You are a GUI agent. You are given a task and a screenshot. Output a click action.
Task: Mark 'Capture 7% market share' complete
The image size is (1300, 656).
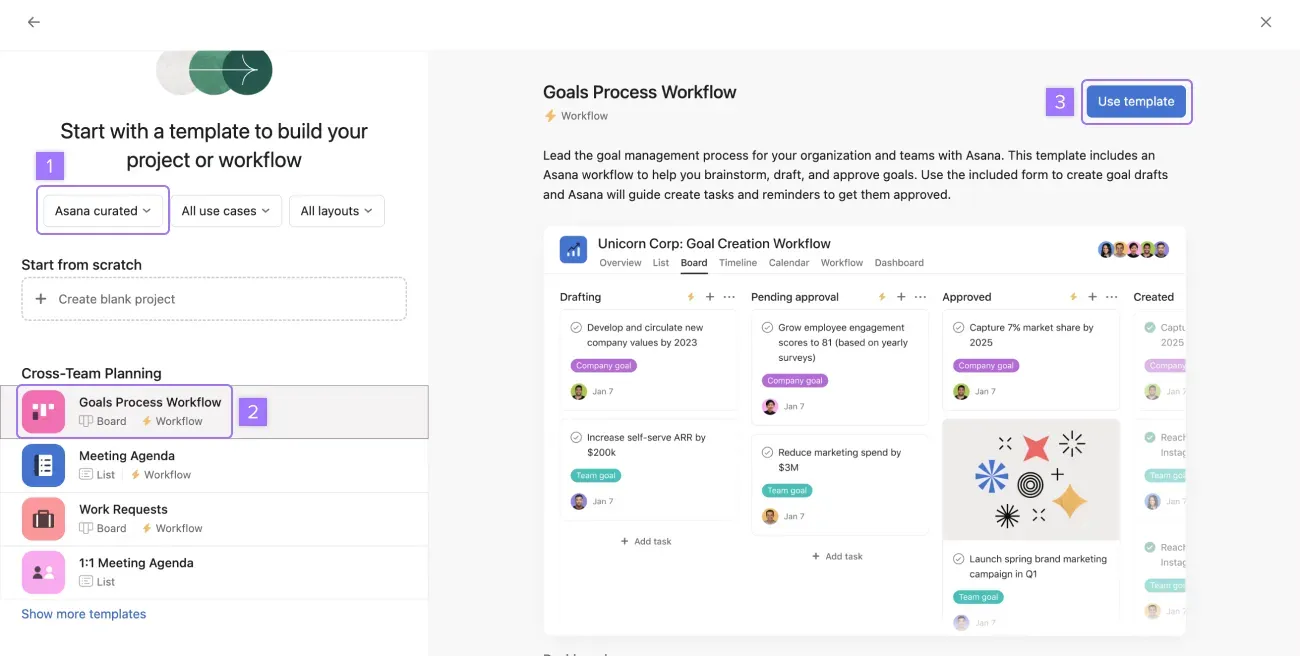(959, 327)
